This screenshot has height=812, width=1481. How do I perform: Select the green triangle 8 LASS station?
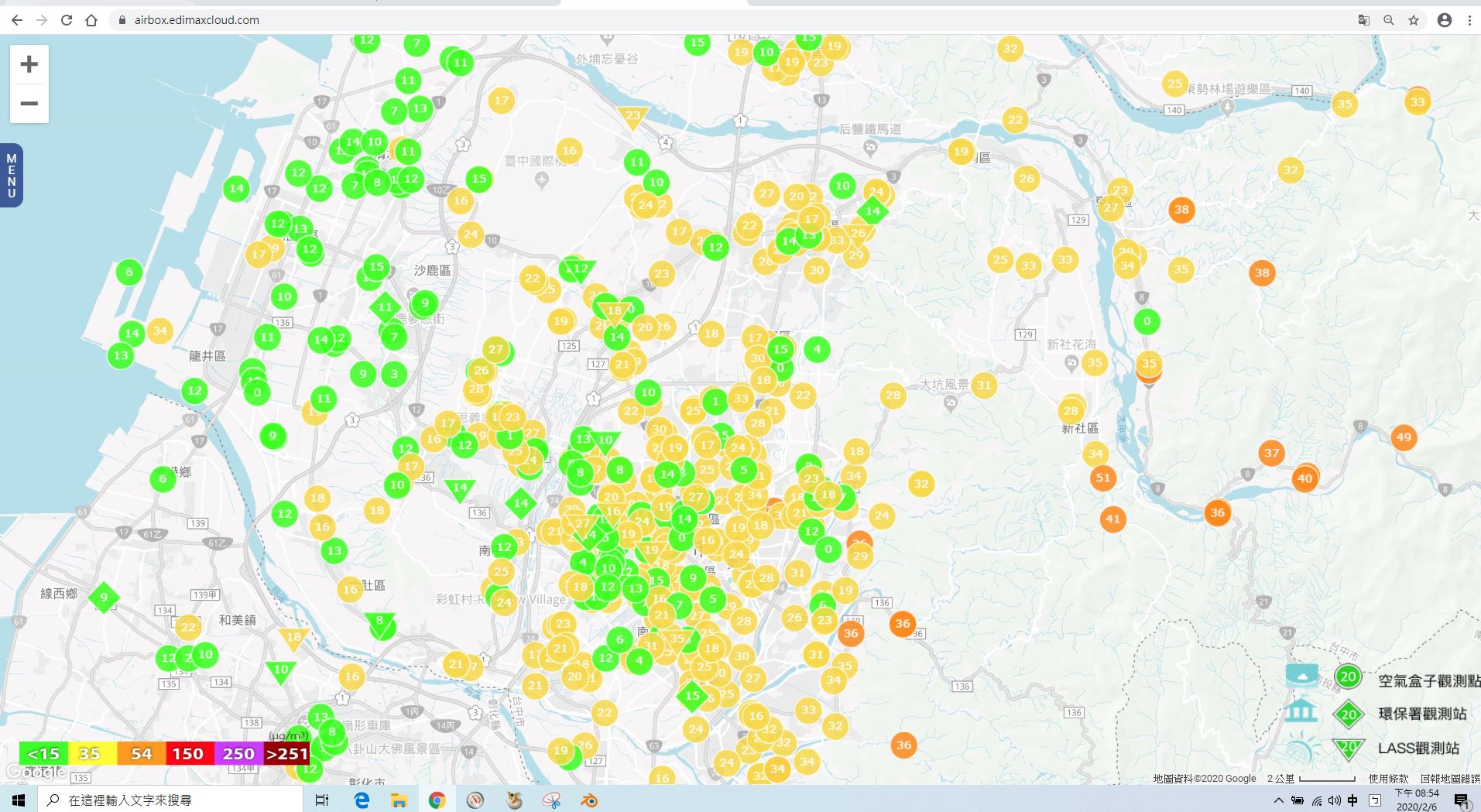coord(379,622)
